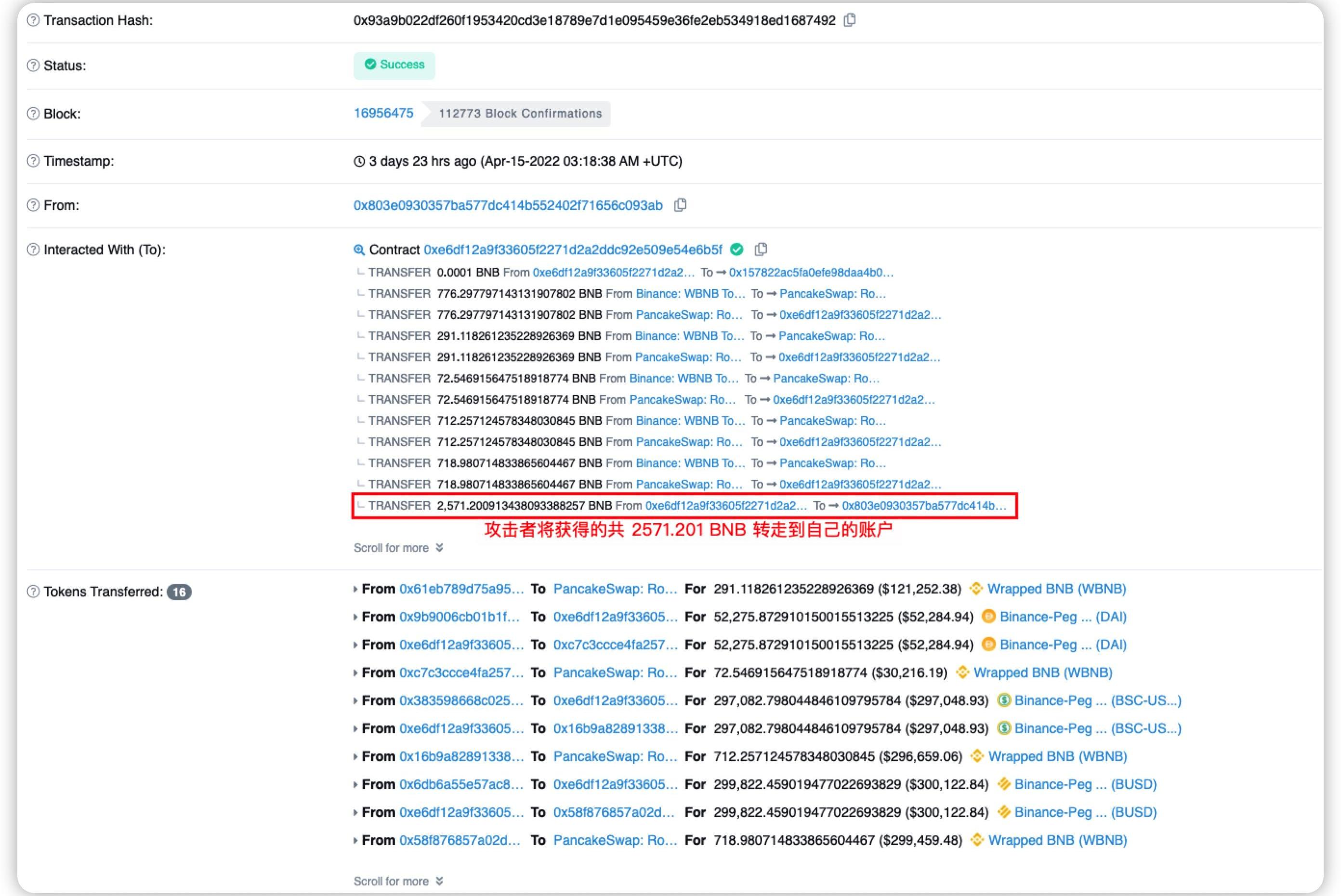Click the magnifier icon before Contract
Viewport: 1341px width, 896px height.
[359, 250]
